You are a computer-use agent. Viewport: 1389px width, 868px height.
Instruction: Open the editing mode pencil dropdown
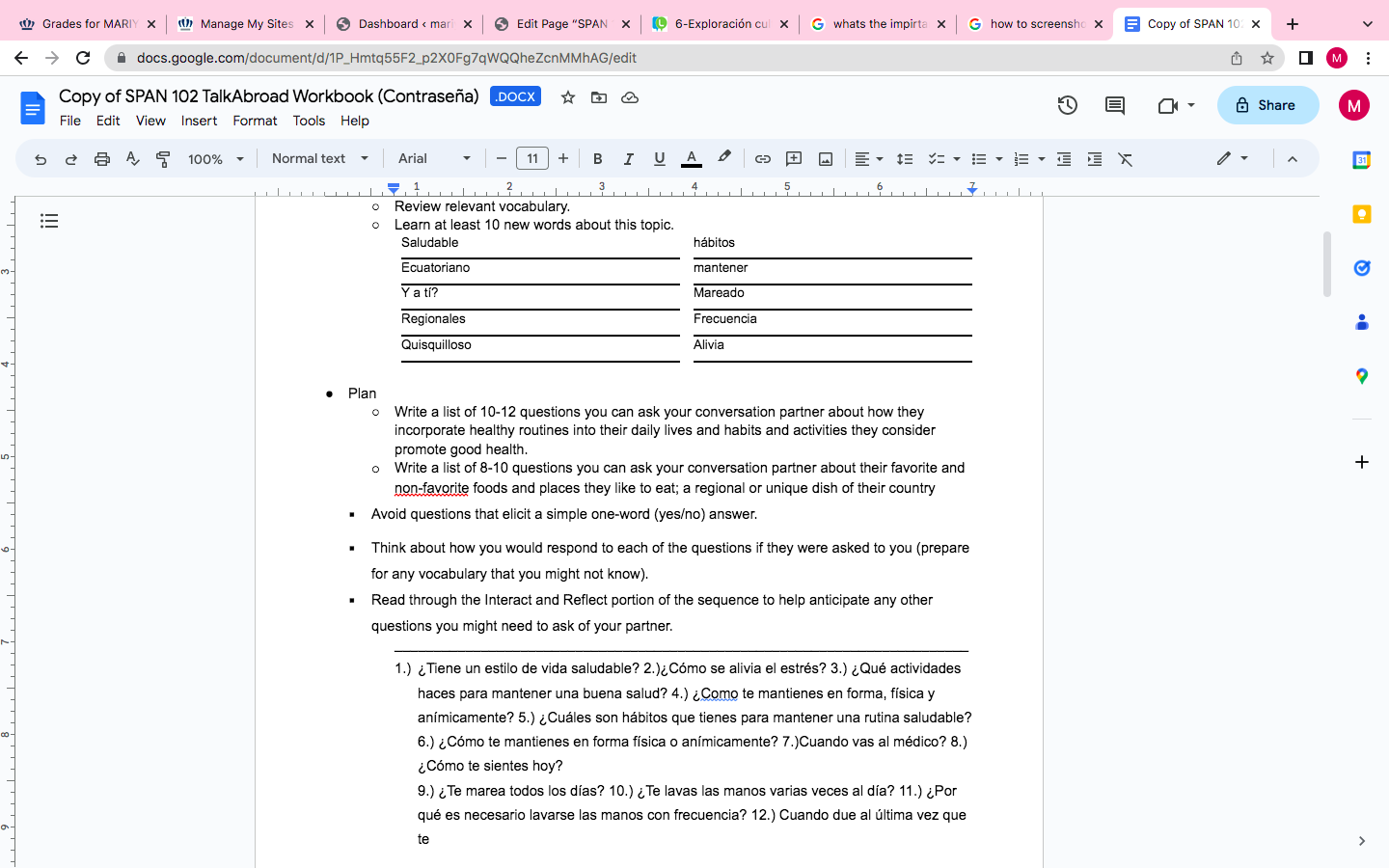pyautogui.click(x=1232, y=158)
